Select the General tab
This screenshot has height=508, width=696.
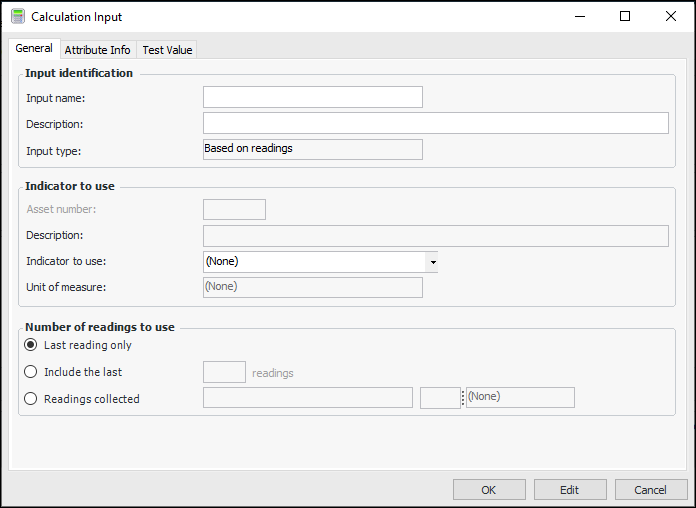tap(34, 49)
